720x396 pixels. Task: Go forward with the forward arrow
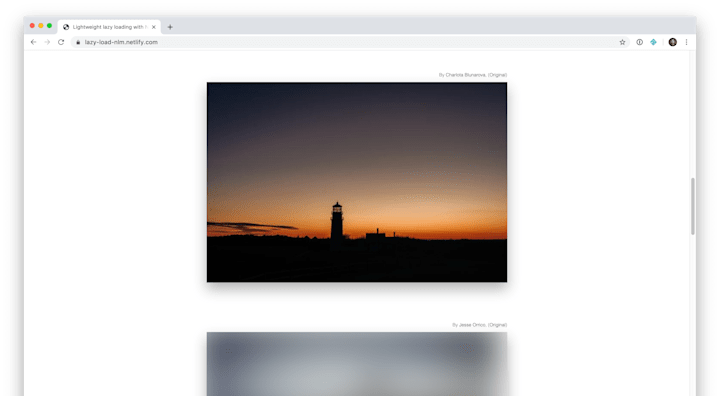tap(47, 42)
